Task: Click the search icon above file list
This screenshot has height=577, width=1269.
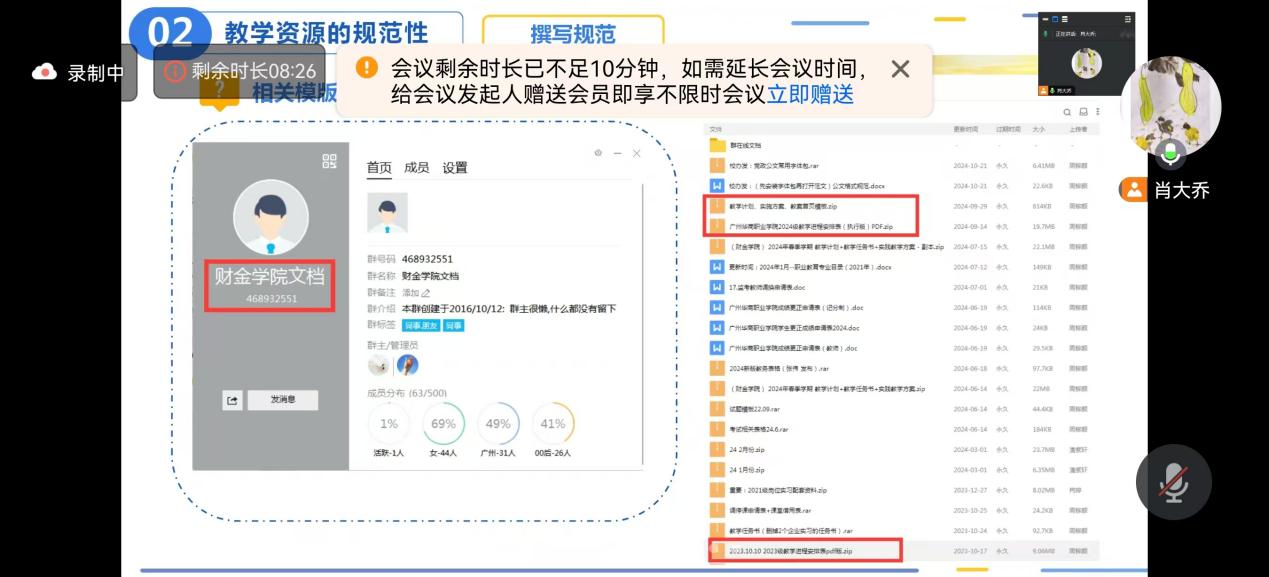Action: (x=1067, y=113)
